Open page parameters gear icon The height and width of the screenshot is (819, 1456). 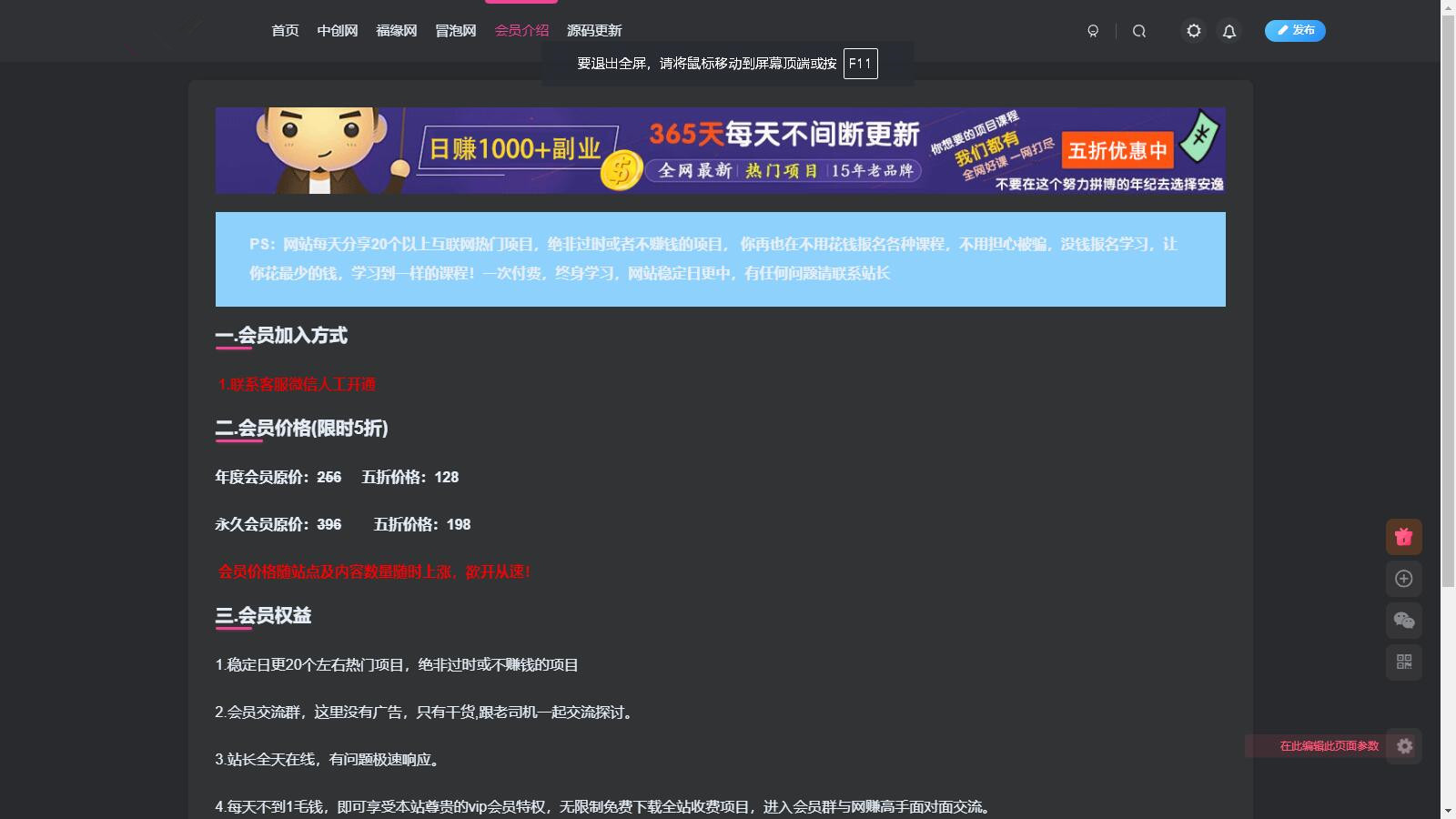pos(1404,746)
